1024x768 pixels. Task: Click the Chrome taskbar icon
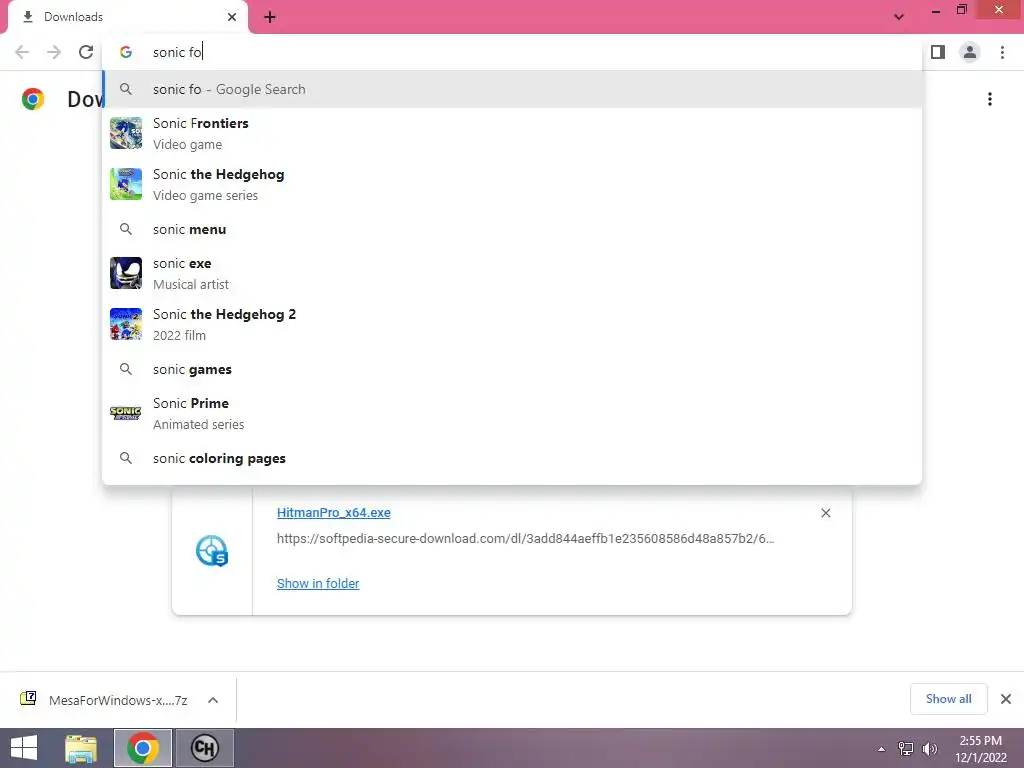[143, 748]
